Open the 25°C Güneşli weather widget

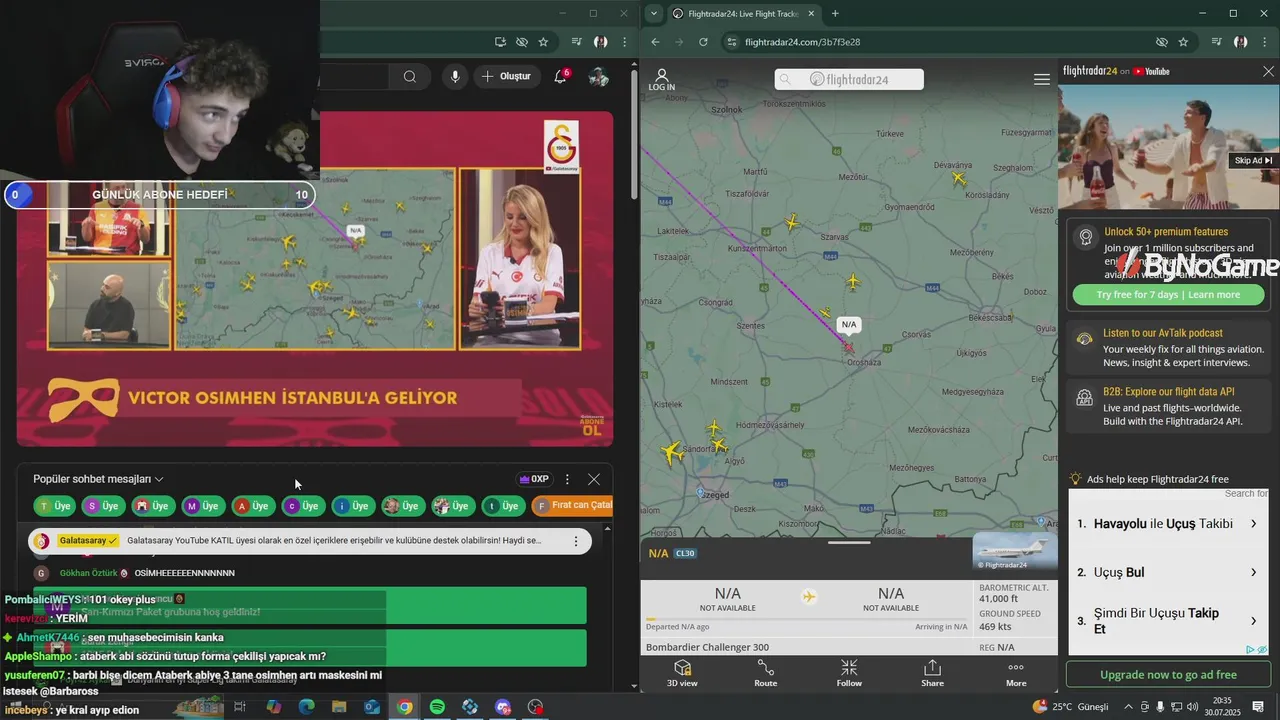1070,707
